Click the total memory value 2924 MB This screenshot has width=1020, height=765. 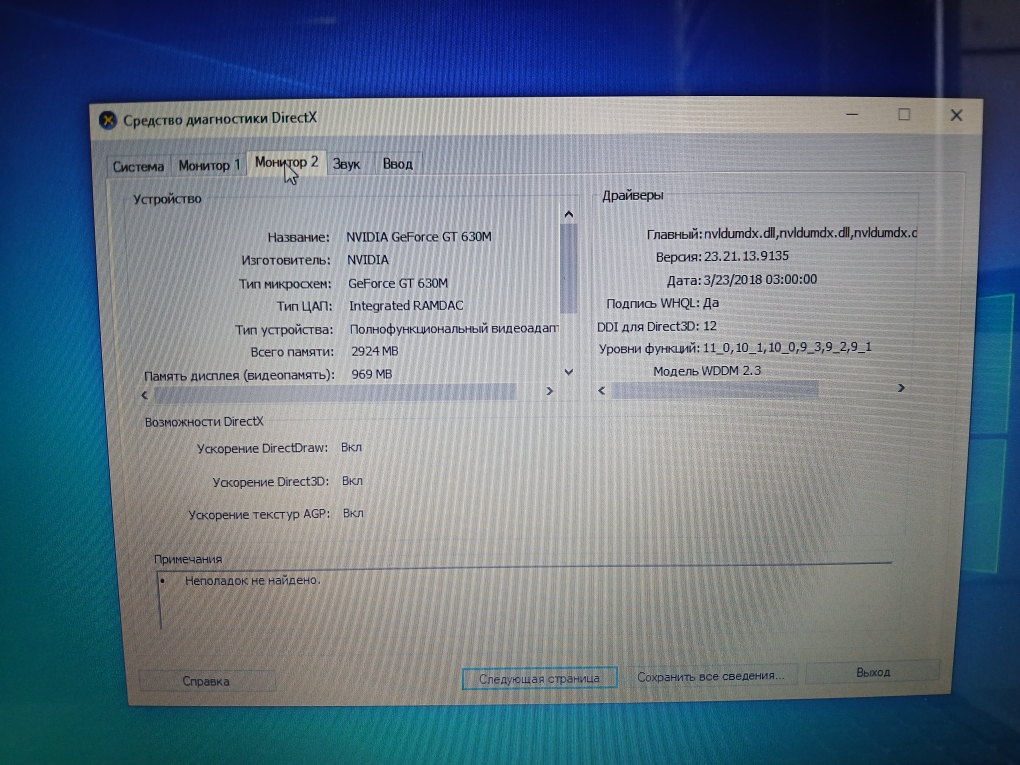tap(375, 351)
